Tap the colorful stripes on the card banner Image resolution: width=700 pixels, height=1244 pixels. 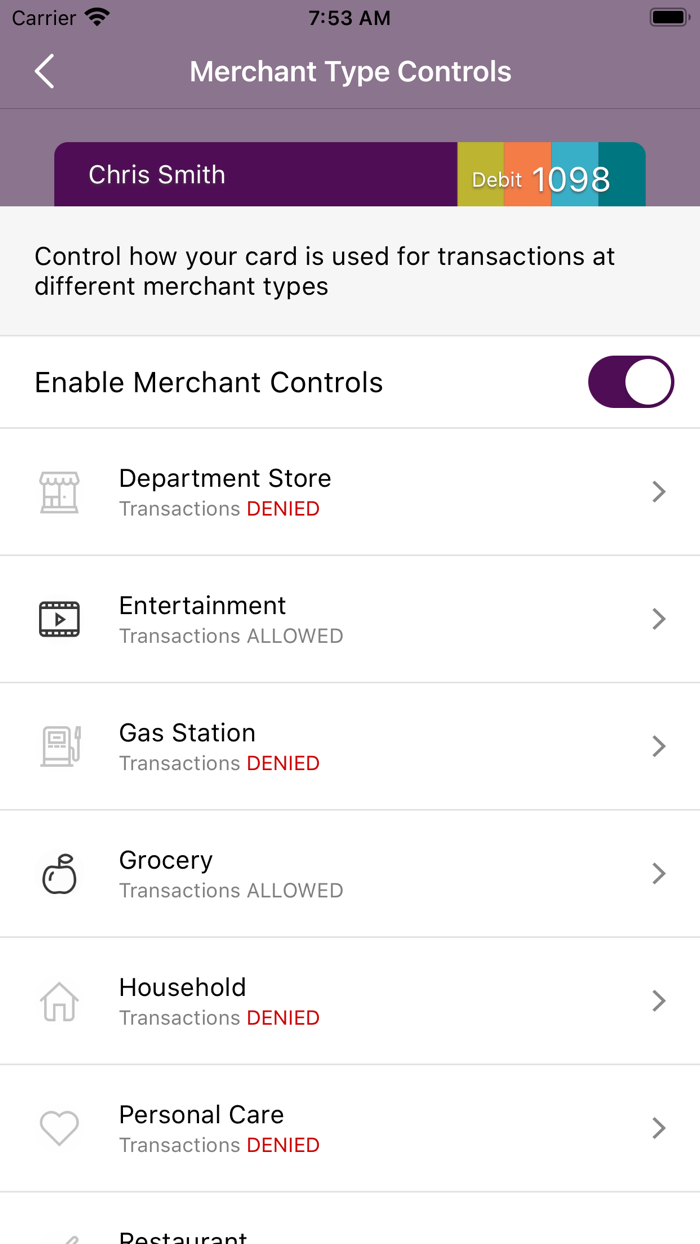[551, 174]
